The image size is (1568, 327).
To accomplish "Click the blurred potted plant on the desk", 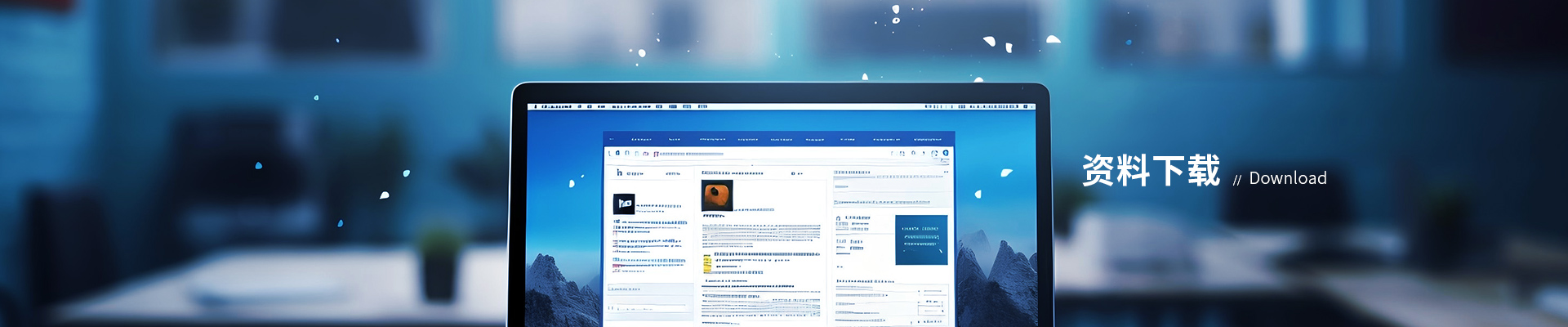I will 439,262.
